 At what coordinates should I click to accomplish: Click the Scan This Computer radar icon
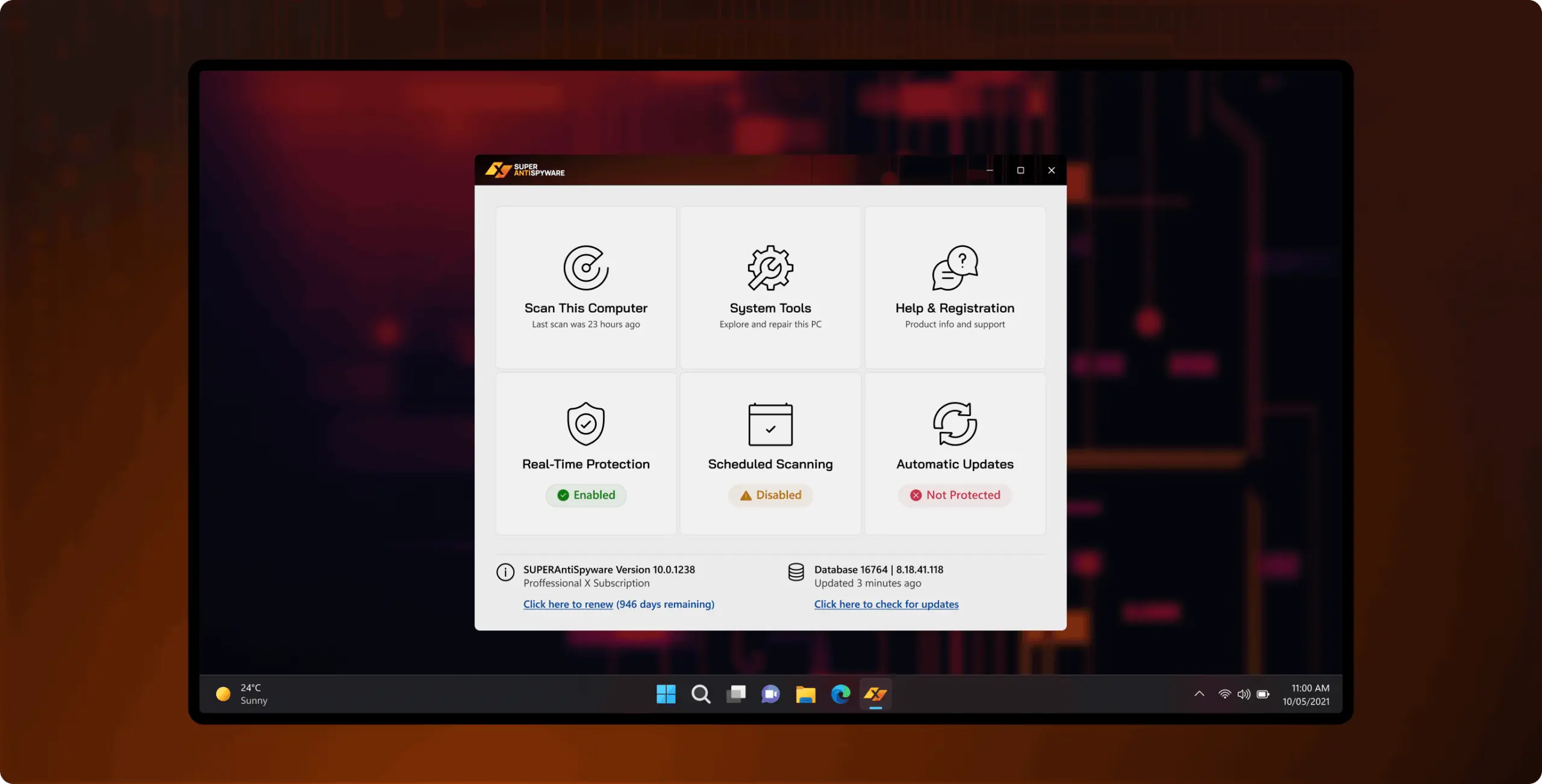click(585, 267)
